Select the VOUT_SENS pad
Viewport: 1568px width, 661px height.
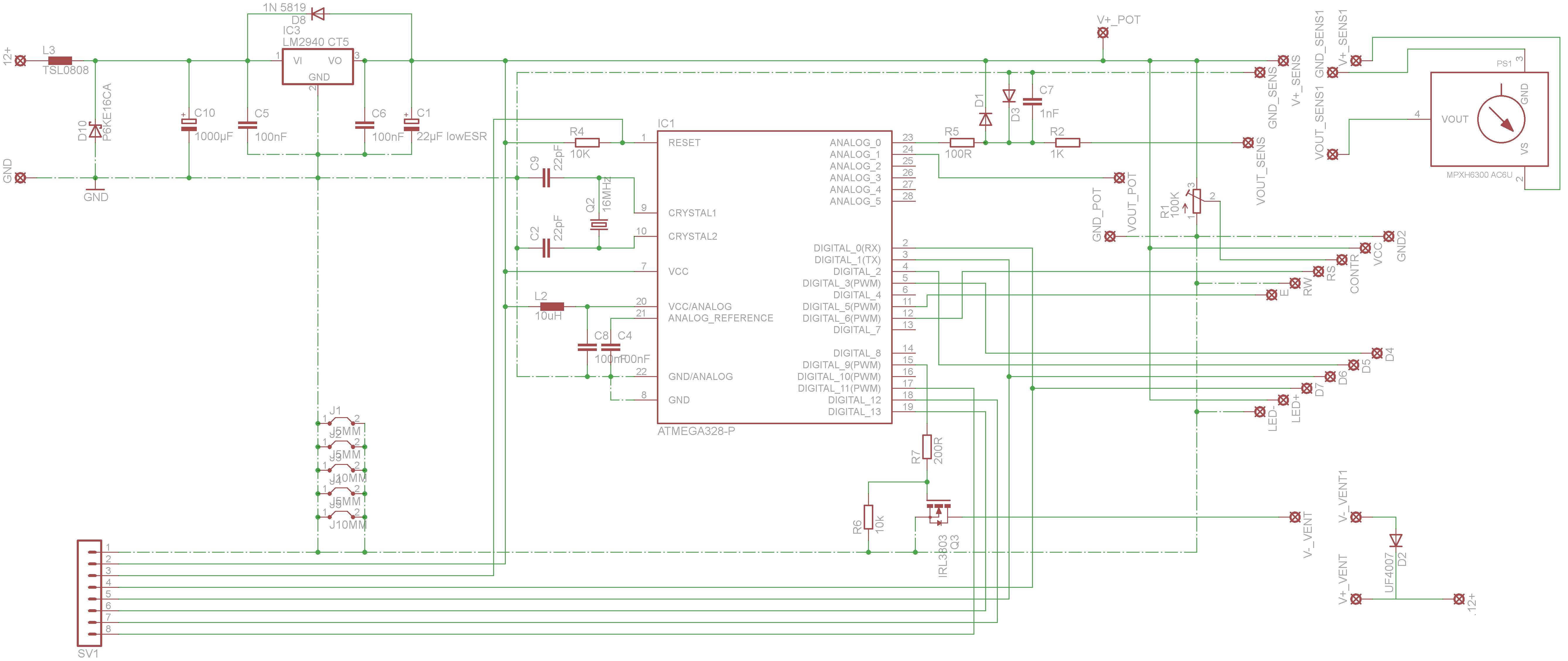coord(1248,143)
